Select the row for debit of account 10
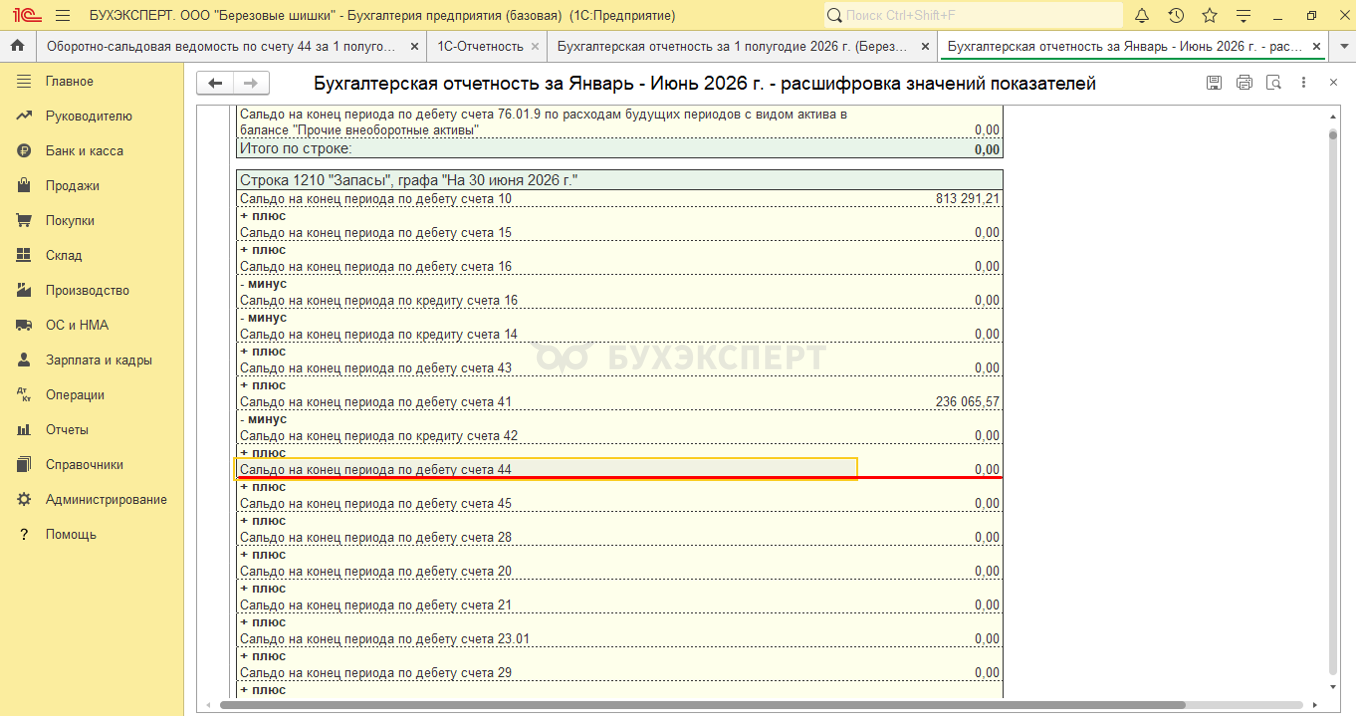The image size is (1356, 716). (620, 199)
